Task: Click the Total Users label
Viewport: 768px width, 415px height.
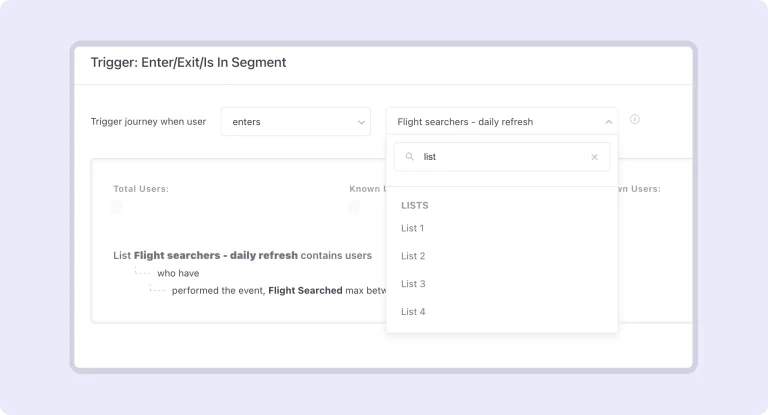Action: [141, 188]
